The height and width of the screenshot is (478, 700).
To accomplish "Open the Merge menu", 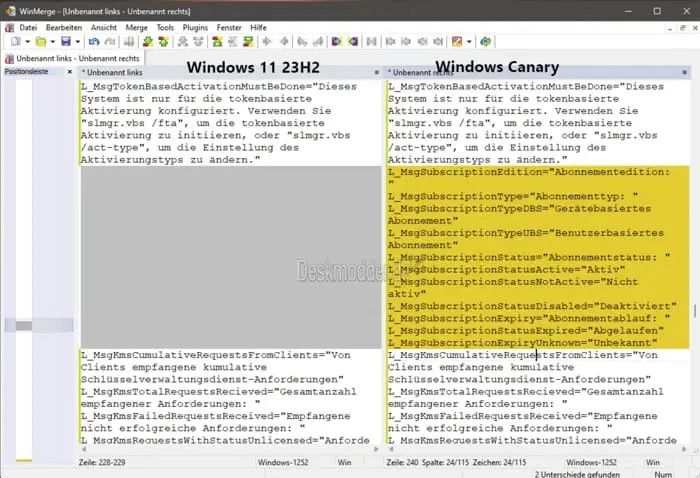I will (x=137, y=28).
